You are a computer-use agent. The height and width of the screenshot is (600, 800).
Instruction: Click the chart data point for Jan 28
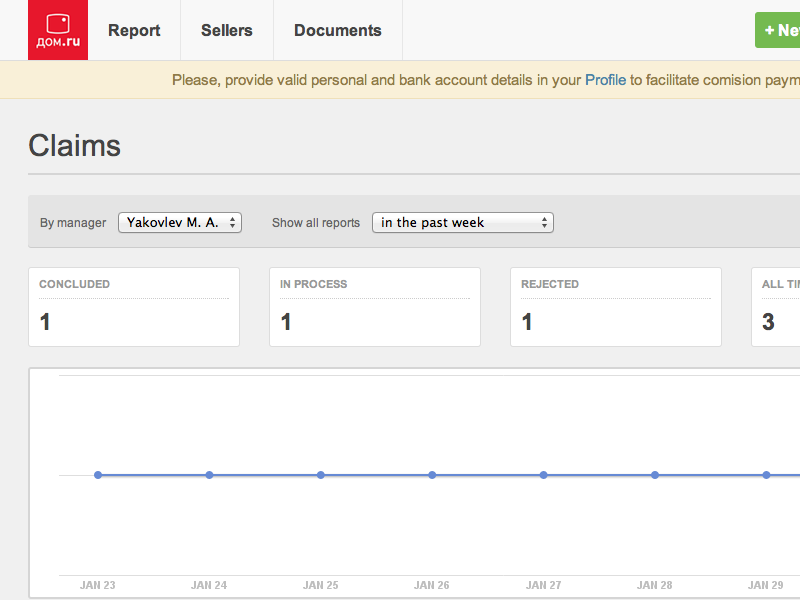click(x=655, y=475)
